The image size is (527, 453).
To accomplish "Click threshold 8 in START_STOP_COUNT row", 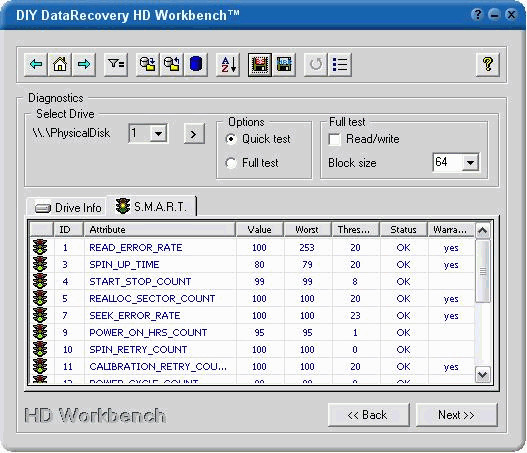I will [x=355, y=282].
